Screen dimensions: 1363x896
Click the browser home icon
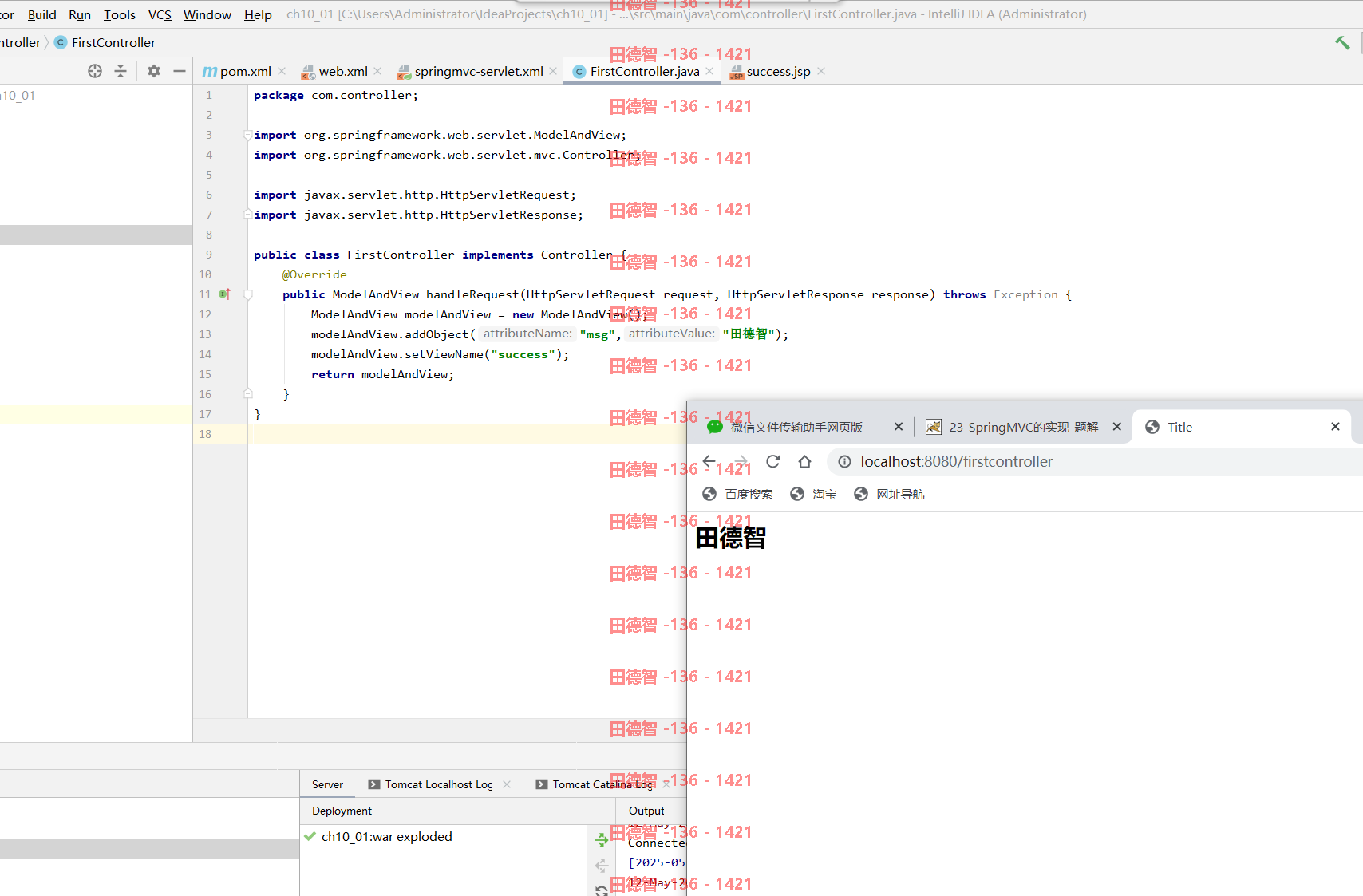(x=804, y=461)
